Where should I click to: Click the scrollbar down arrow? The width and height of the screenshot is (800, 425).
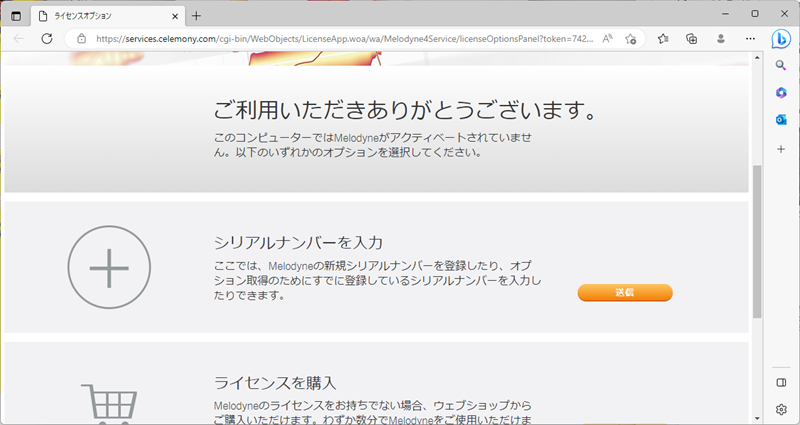(757, 418)
